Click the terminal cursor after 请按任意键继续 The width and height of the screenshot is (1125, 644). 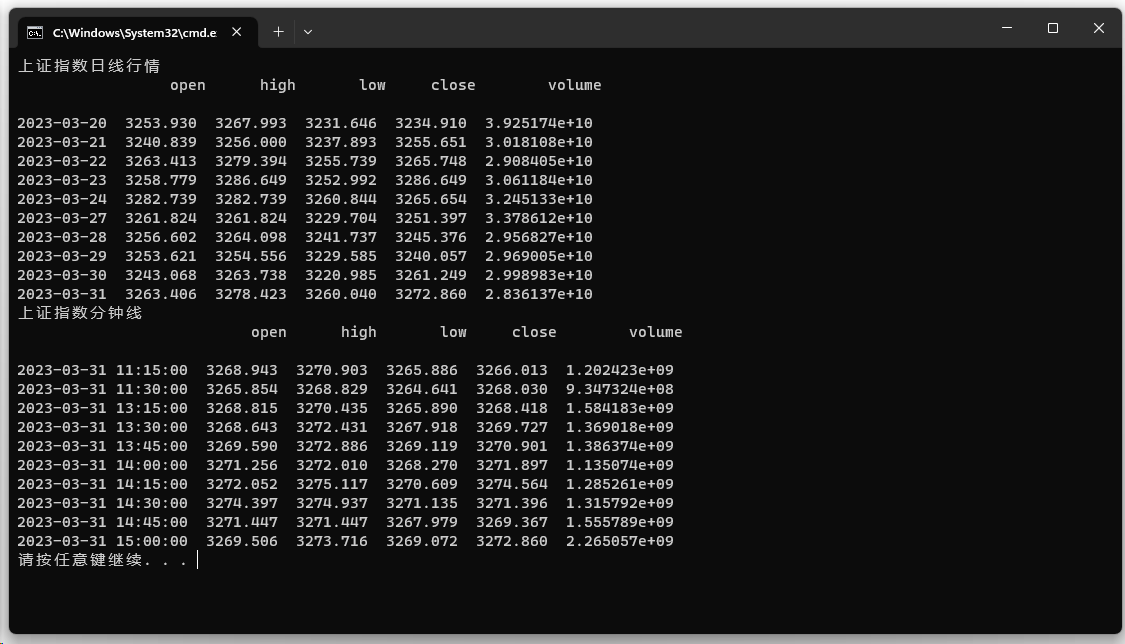pyautogui.click(x=196, y=559)
